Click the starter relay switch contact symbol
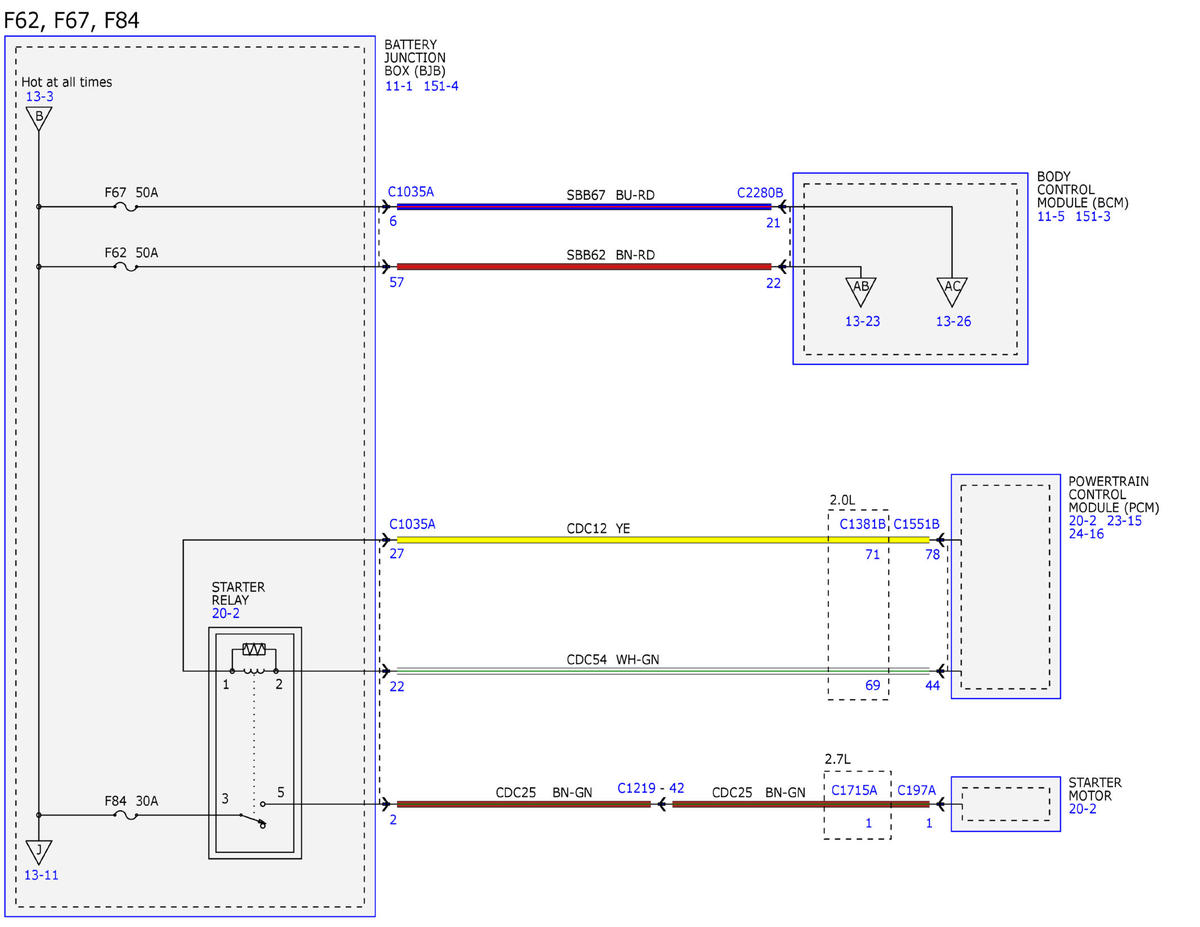Viewport: 1200px width, 927px height. coord(251,815)
